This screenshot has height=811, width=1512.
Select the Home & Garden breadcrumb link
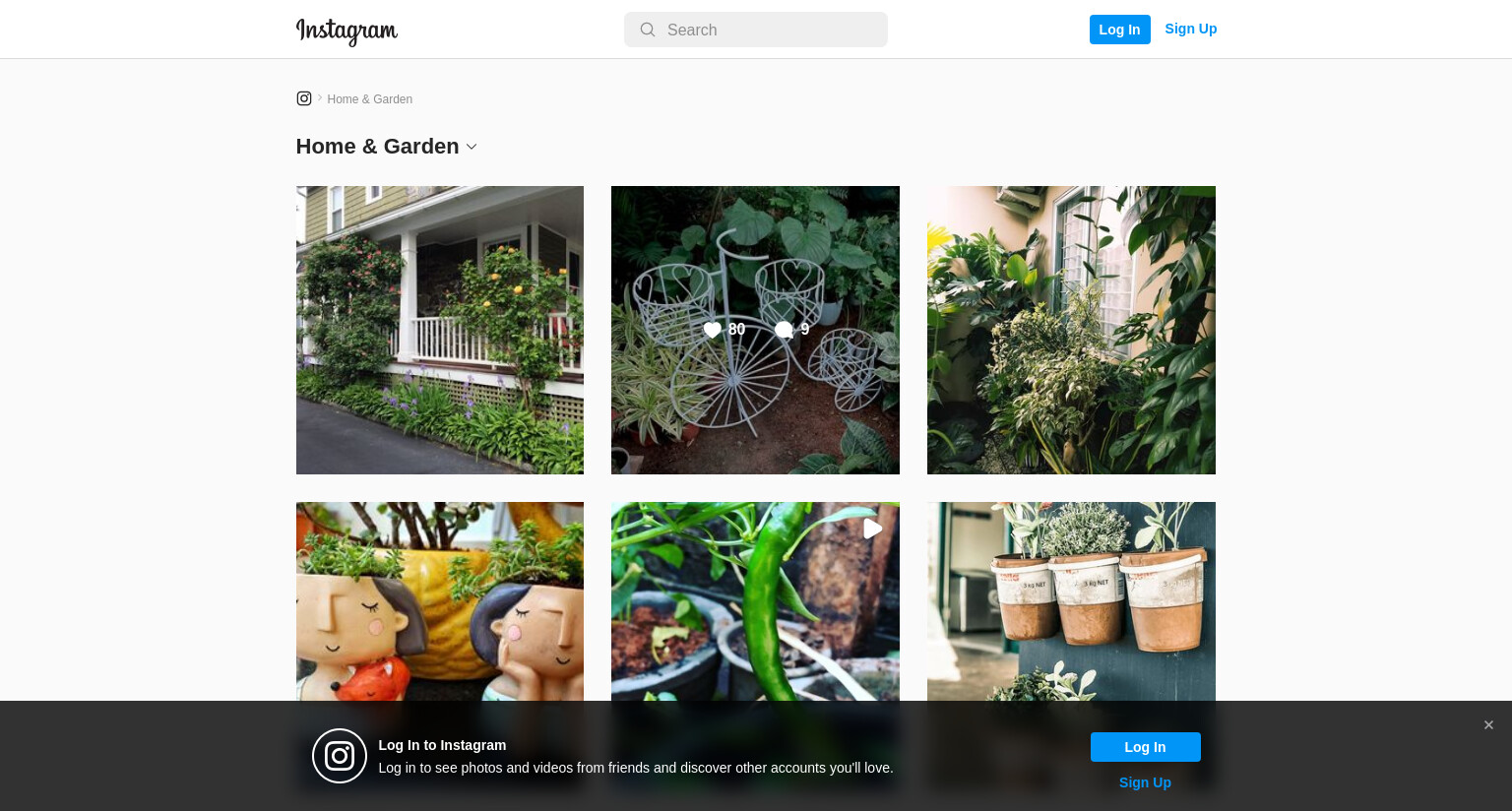pos(370,99)
